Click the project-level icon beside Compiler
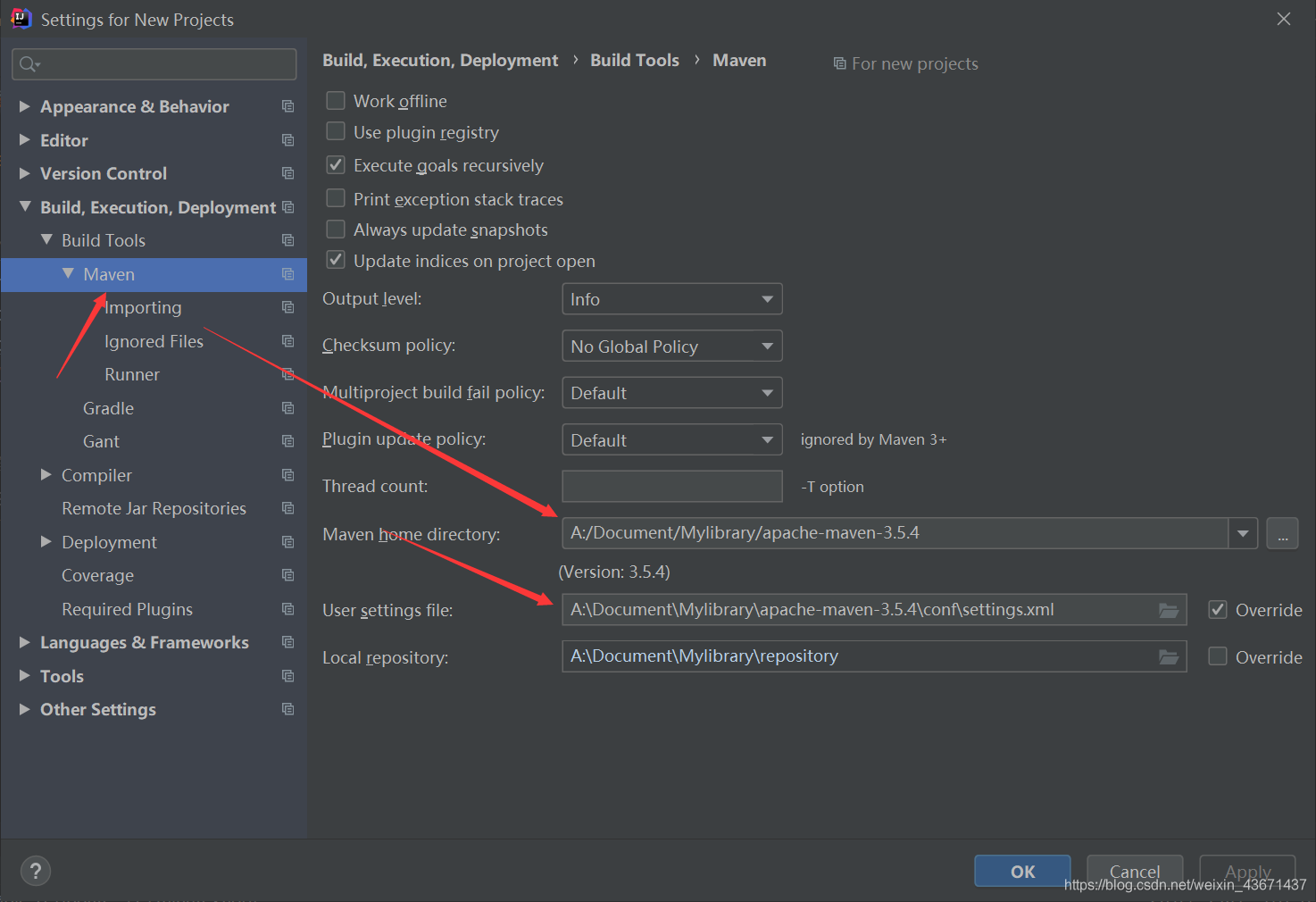This screenshot has width=1316, height=902. point(287,475)
